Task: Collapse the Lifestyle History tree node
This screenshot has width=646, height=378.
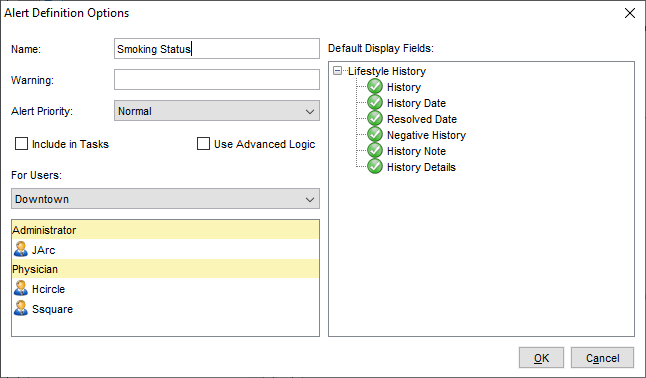Action: click(337, 70)
